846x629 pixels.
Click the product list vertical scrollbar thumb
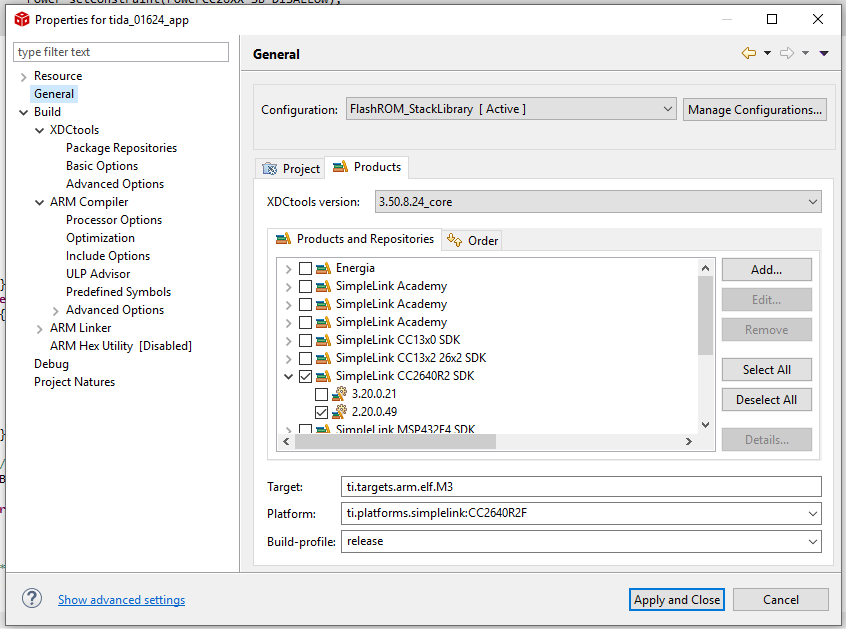[x=705, y=316]
